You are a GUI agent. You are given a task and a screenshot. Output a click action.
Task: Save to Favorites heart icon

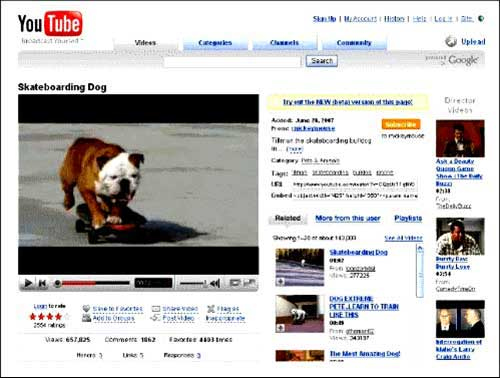coord(86,309)
